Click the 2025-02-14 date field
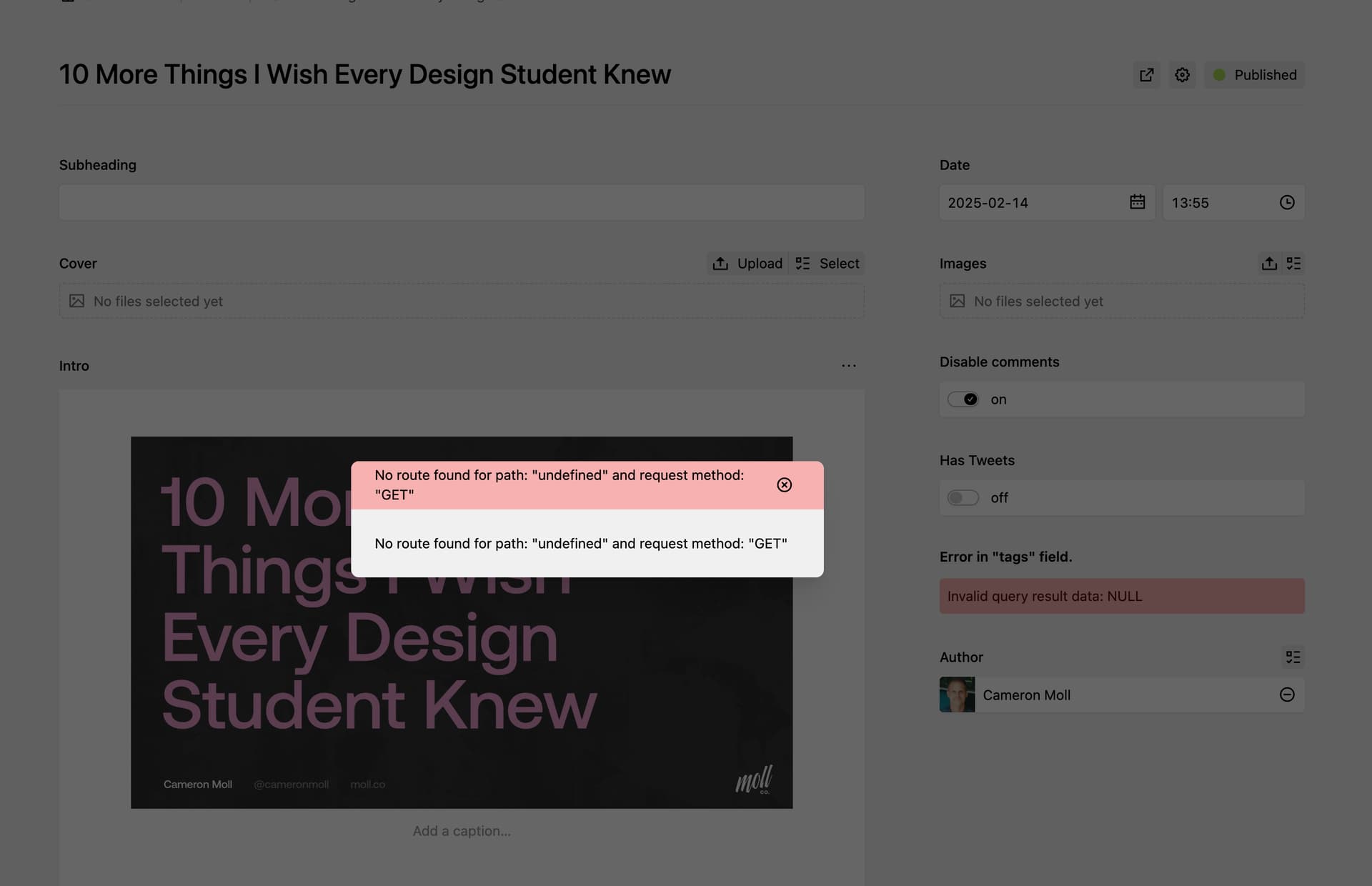This screenshot has height=886, width=1372. pyautogui.click(x=1047, y=202)
